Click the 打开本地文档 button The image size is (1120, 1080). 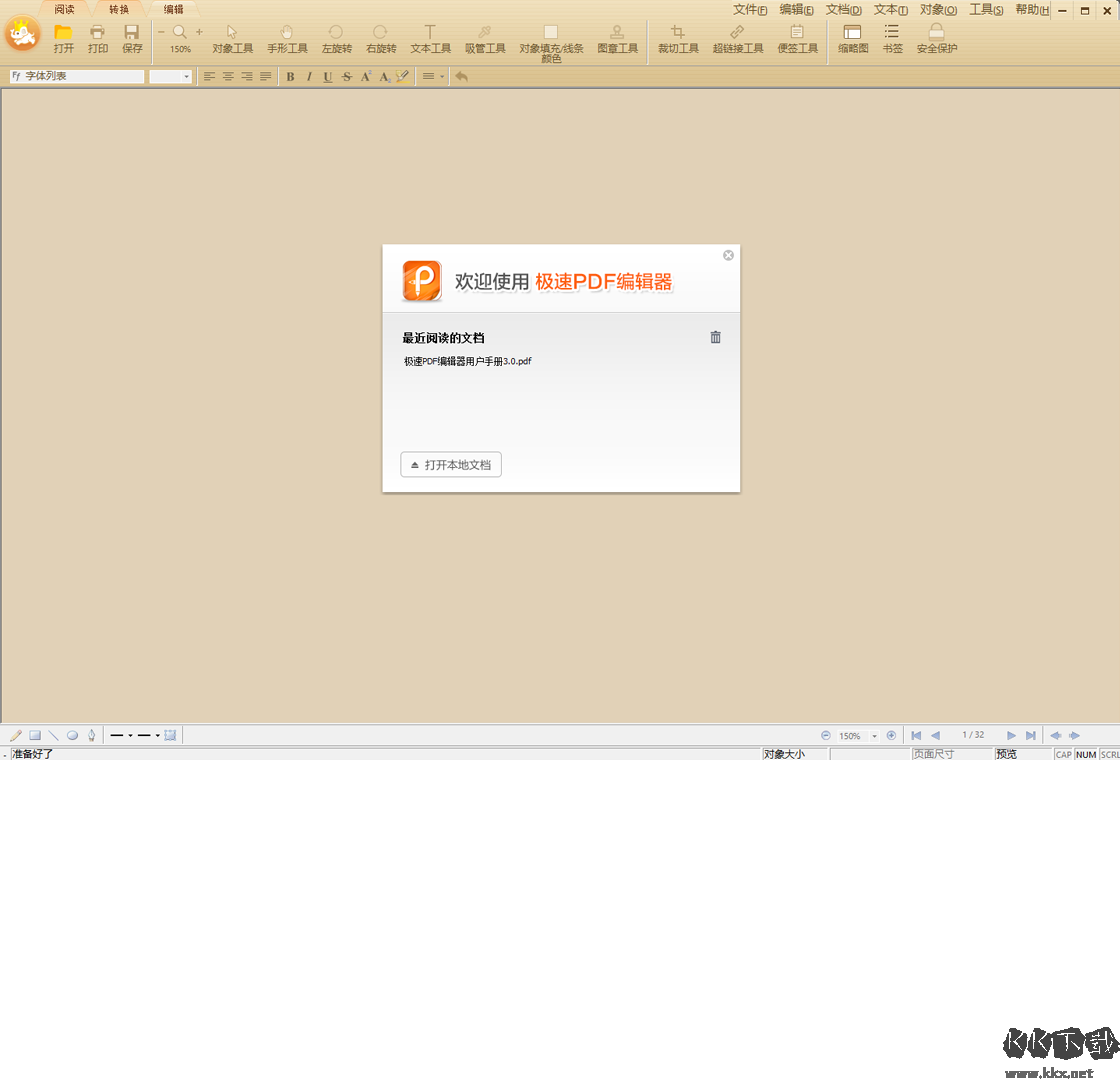point(451,464)
